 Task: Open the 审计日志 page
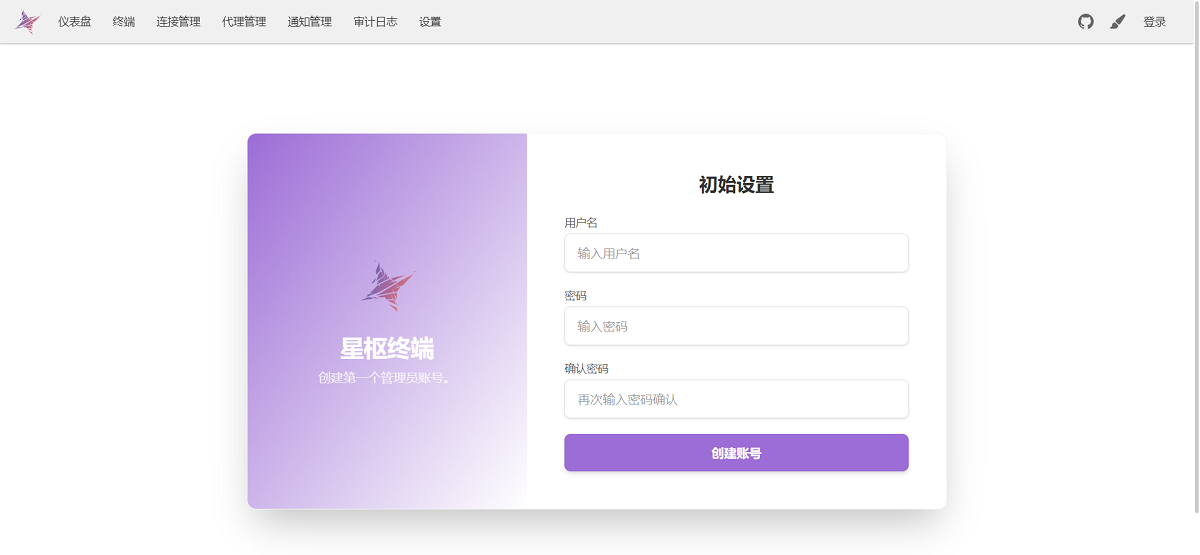click(375, 22)
